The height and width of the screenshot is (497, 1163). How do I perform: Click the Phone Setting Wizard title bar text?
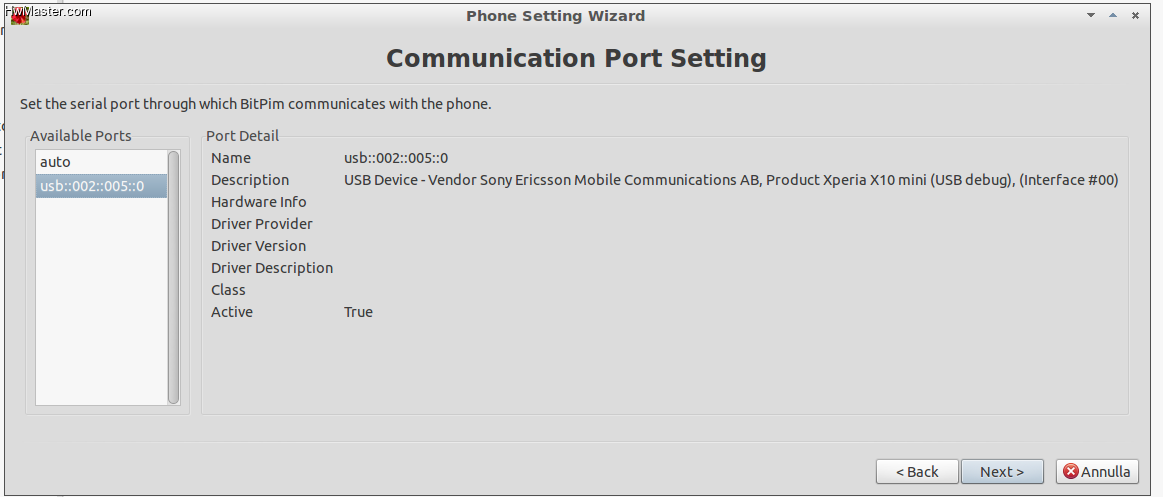(556, 16)
